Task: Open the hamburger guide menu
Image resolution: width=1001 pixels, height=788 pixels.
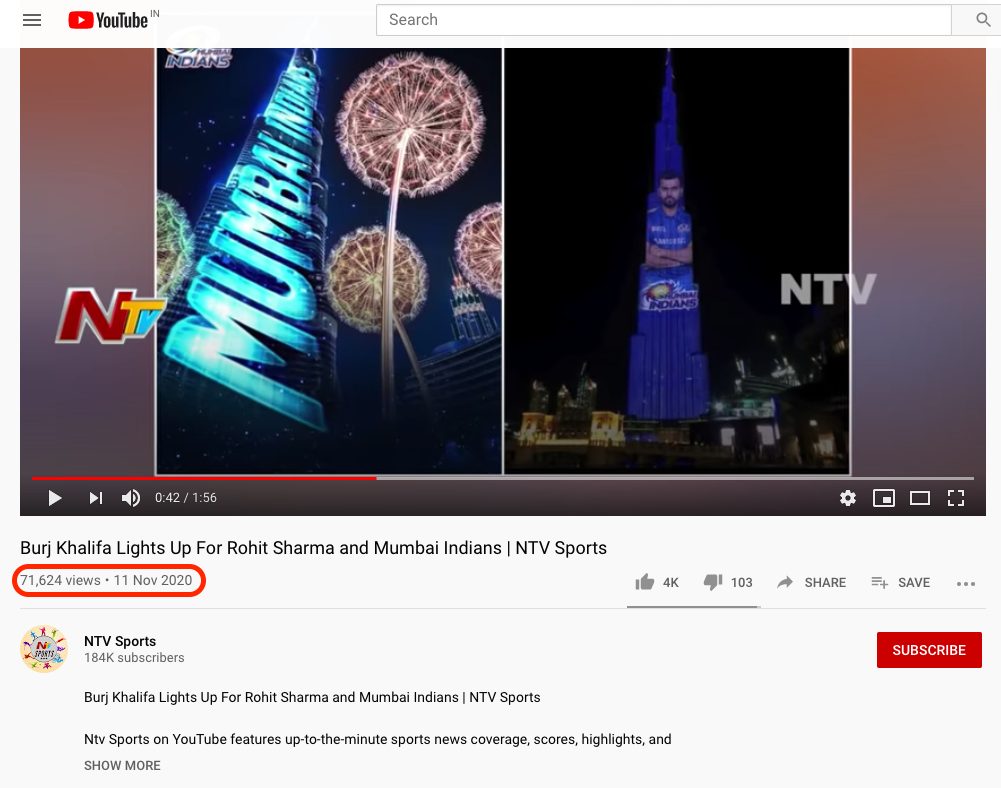Action: click(32, 20)
